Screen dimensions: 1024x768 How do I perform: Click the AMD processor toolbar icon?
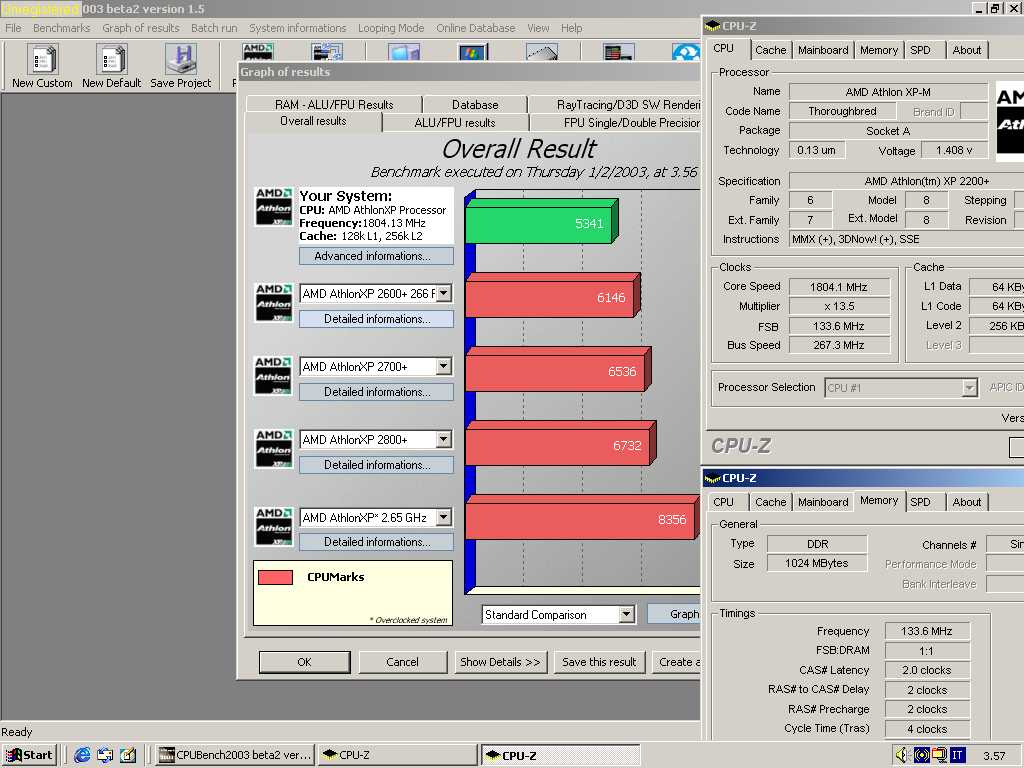click(x=258, y=52)
